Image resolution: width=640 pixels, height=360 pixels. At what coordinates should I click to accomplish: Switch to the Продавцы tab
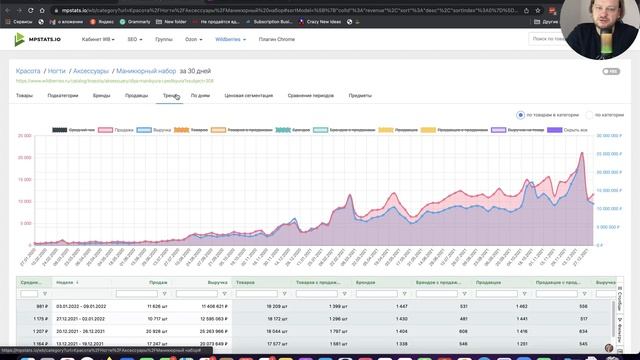(x=136, y=96)
